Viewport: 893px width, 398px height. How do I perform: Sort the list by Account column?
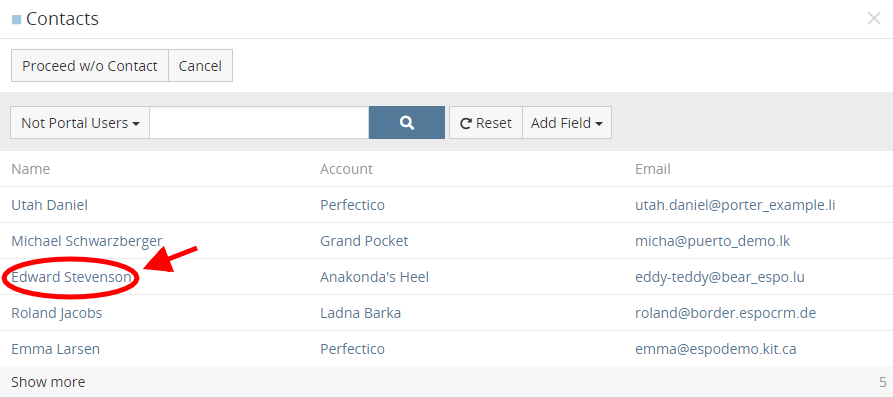(346, 169)
